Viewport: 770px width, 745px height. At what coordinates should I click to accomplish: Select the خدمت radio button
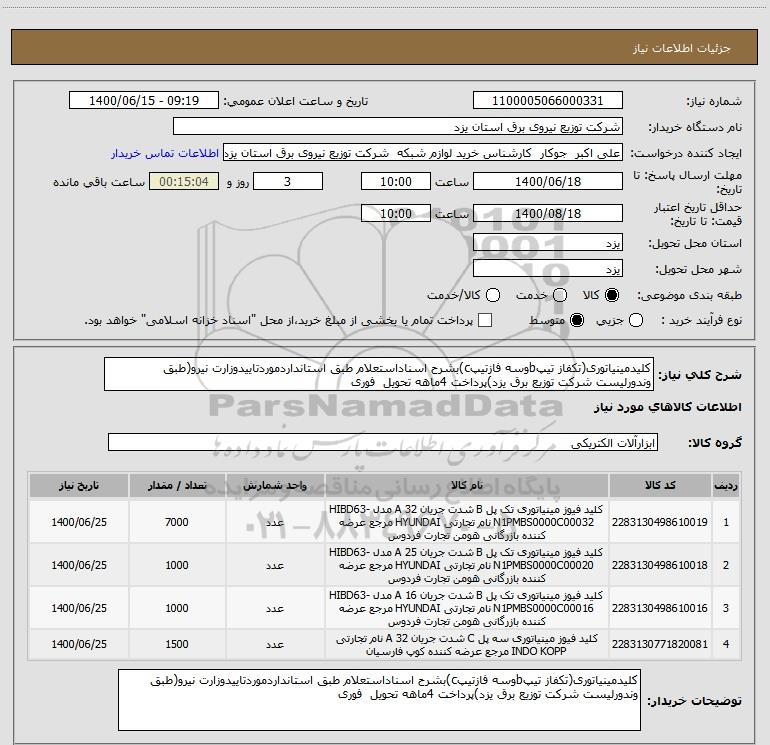click(560, 295)
